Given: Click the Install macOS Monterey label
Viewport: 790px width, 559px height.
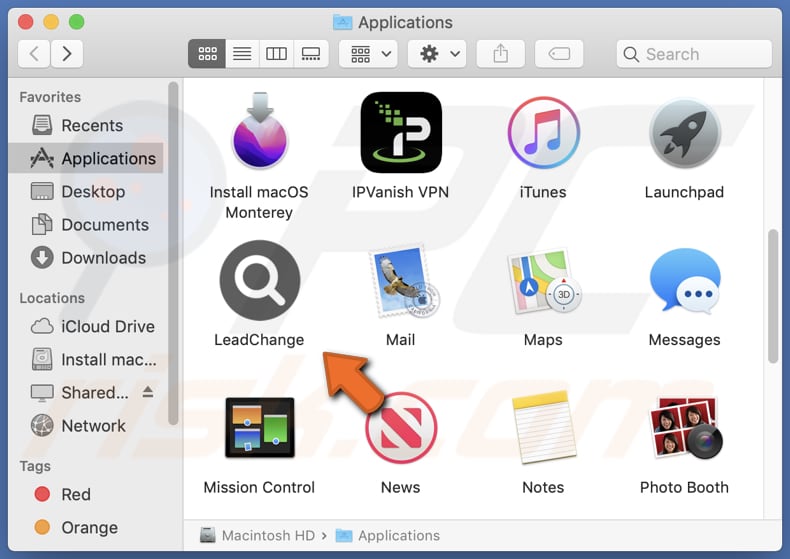Looking at the screenshot, I should [x=259, y=202].
